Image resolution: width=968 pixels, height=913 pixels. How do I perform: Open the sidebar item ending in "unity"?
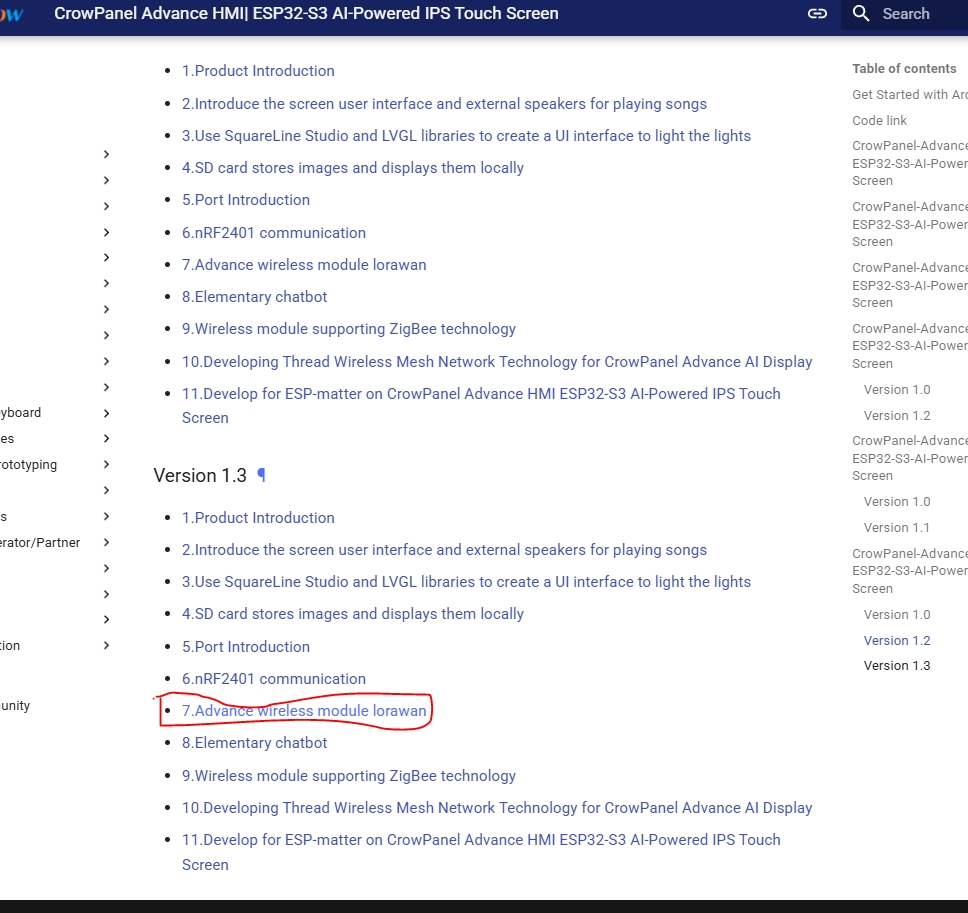[15, 706]
